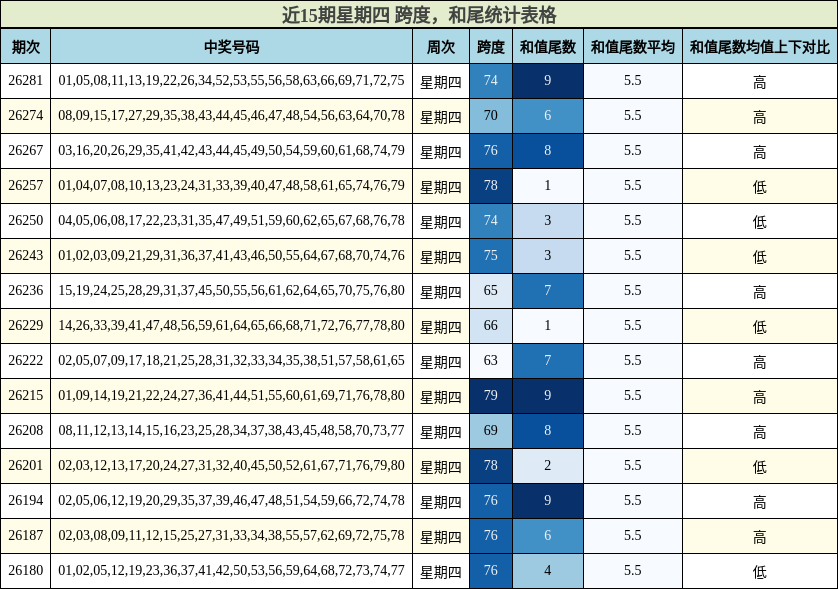
Task: Select winning numbers starting 01,02,05,12,19
Action: (231, 571)
